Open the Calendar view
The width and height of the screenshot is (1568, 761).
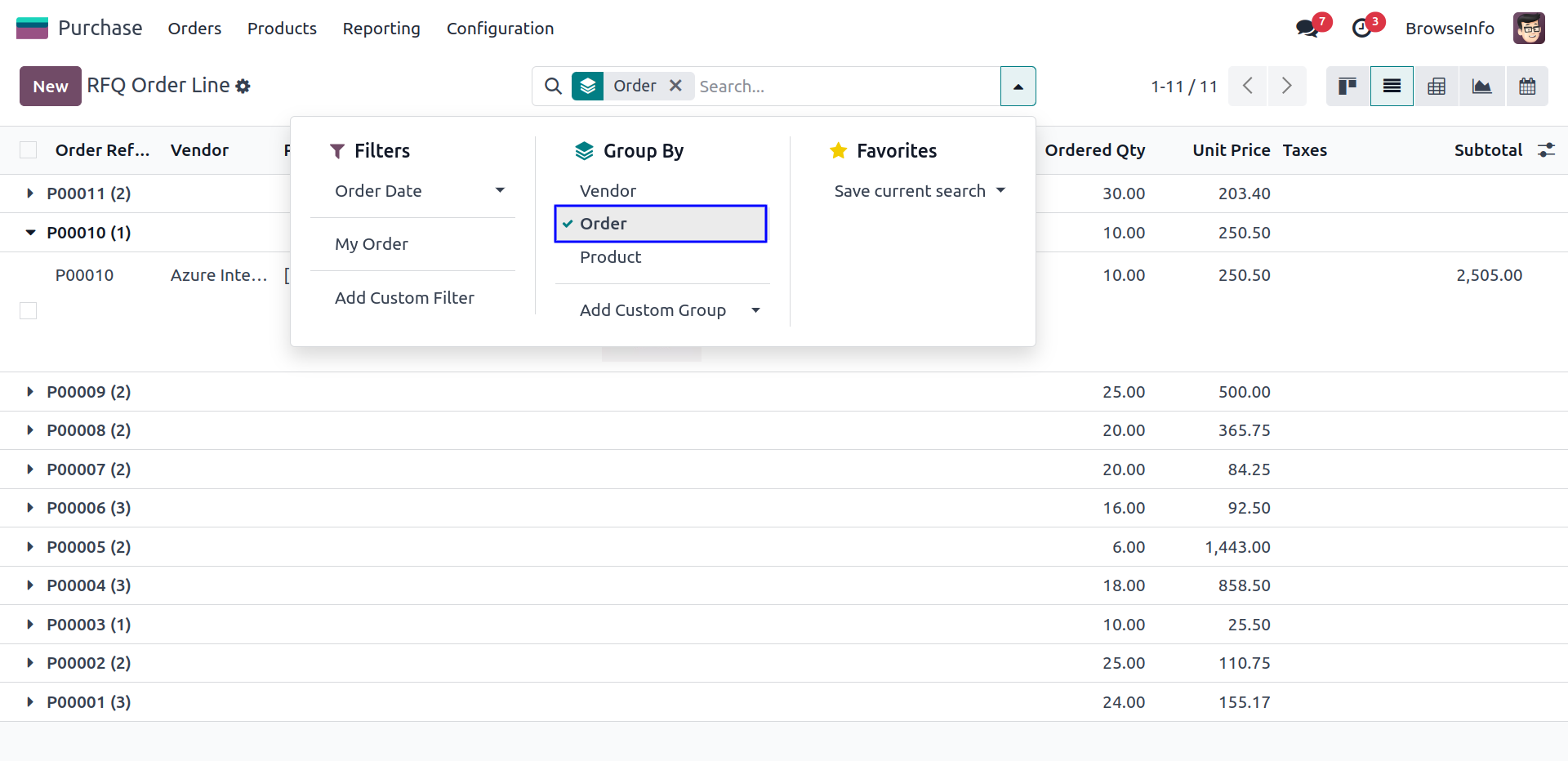tap(1527, 86)
